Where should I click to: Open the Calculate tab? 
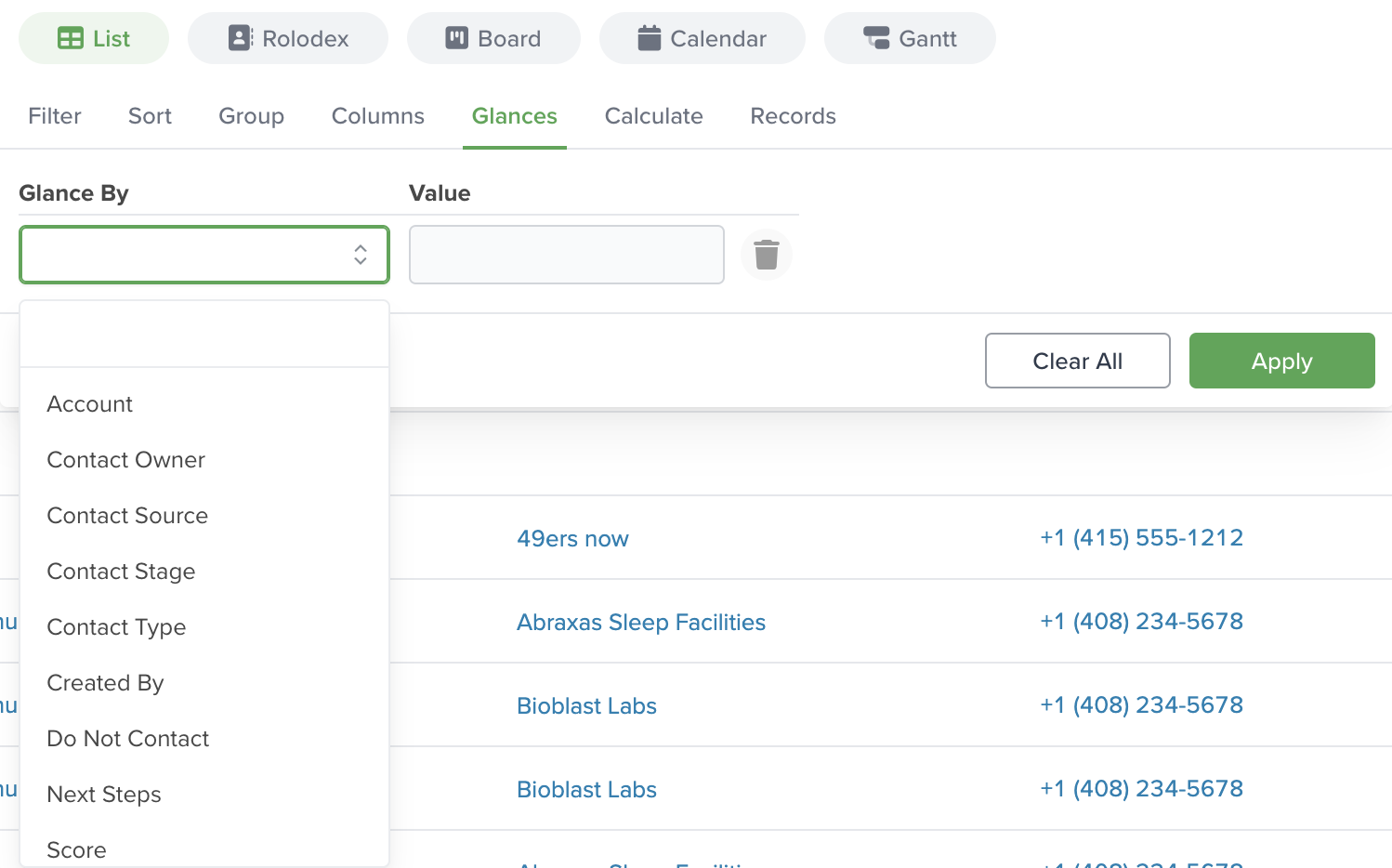[x=654, y=116]
